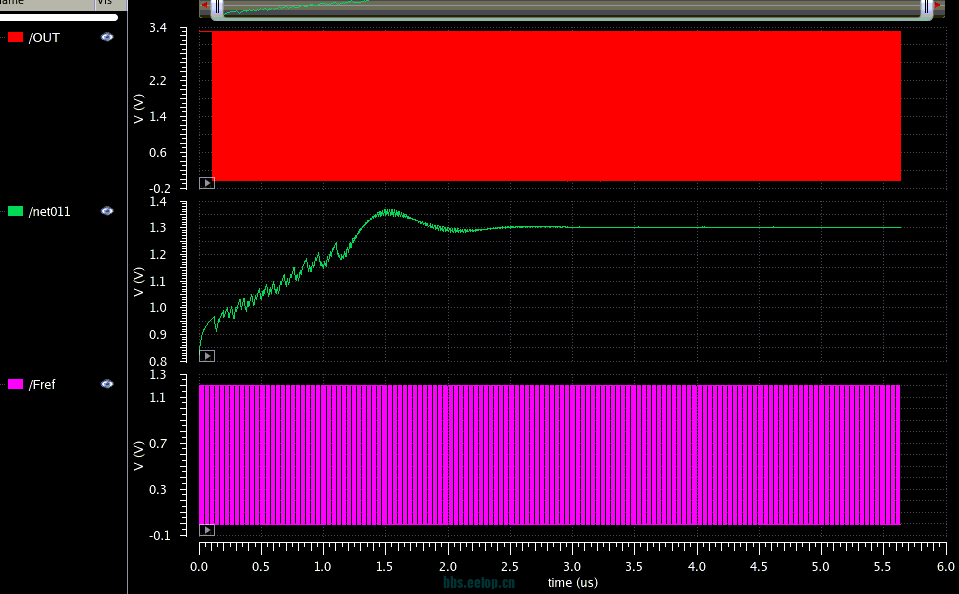Select the /OUT signal name
The width and height of the screenshot is (959, 594).
(x=44, y=38)
